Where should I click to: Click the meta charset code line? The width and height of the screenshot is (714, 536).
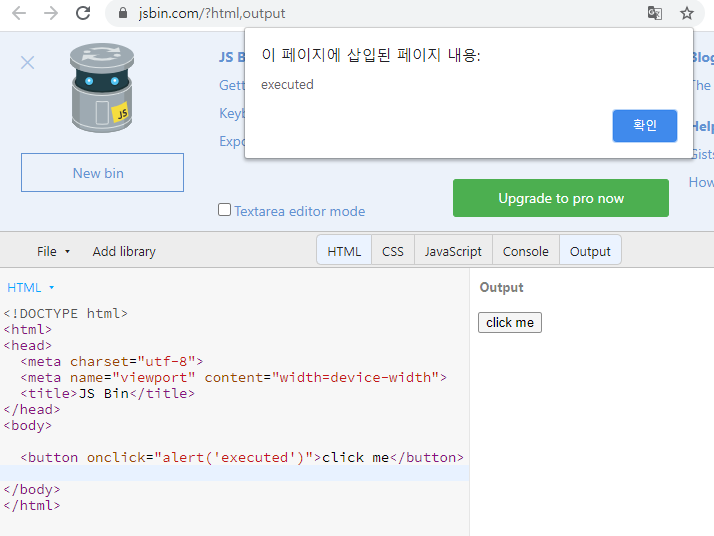[112, 362]
